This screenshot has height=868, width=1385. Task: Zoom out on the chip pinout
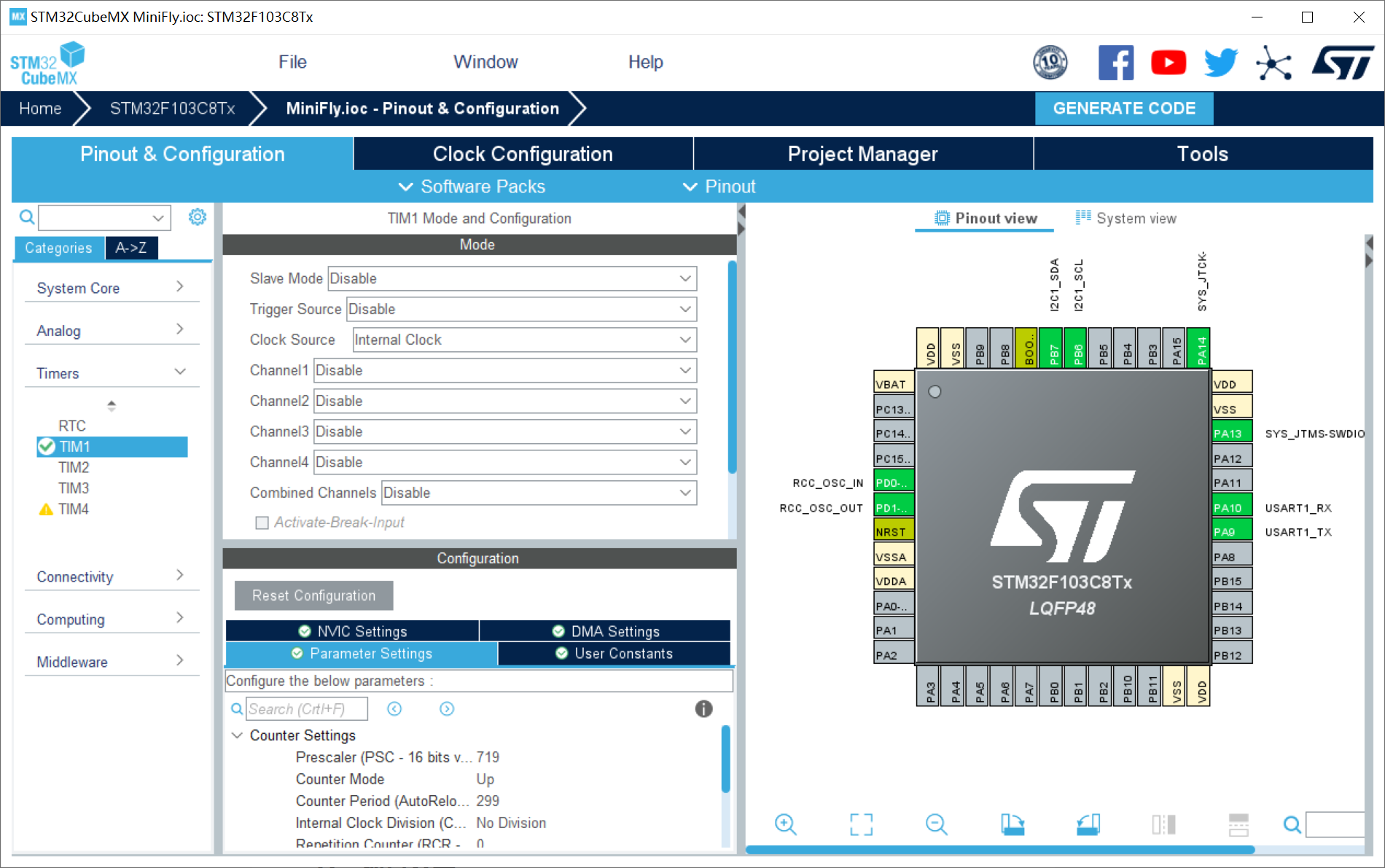point(937,824)
